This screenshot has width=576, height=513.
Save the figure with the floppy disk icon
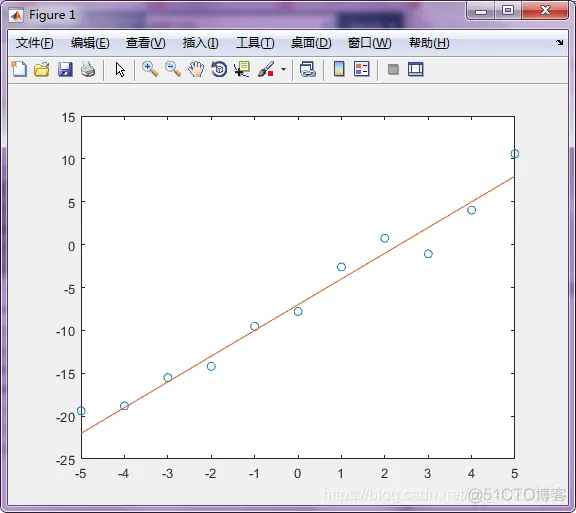click(65, 69)
